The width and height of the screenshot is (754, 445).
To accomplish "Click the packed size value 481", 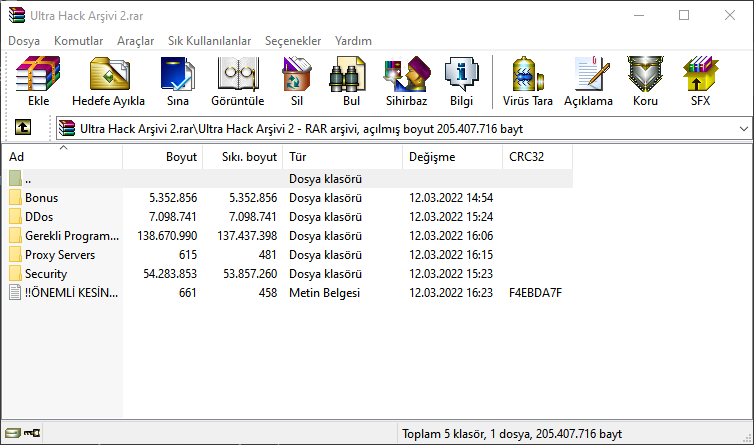I will [x=267, y=254].
